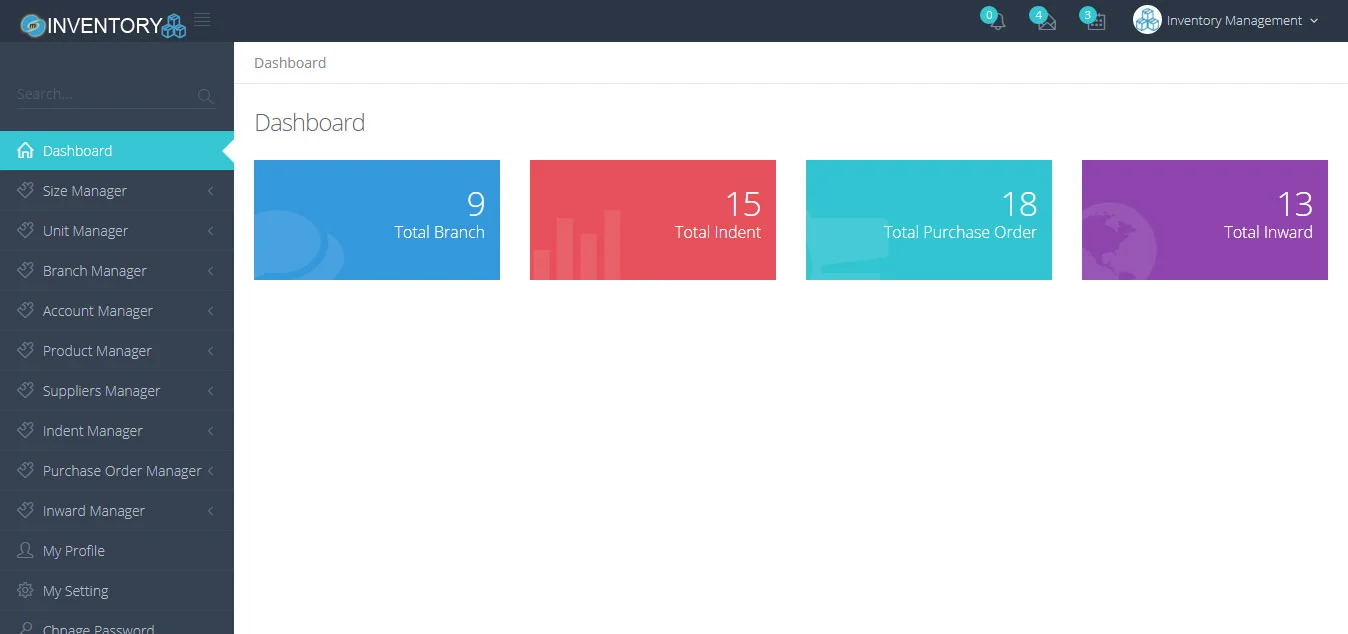This screenshot has height=634, width=1348.
Task: Click the search magnifier icon
Action: [x=206, y=96]
